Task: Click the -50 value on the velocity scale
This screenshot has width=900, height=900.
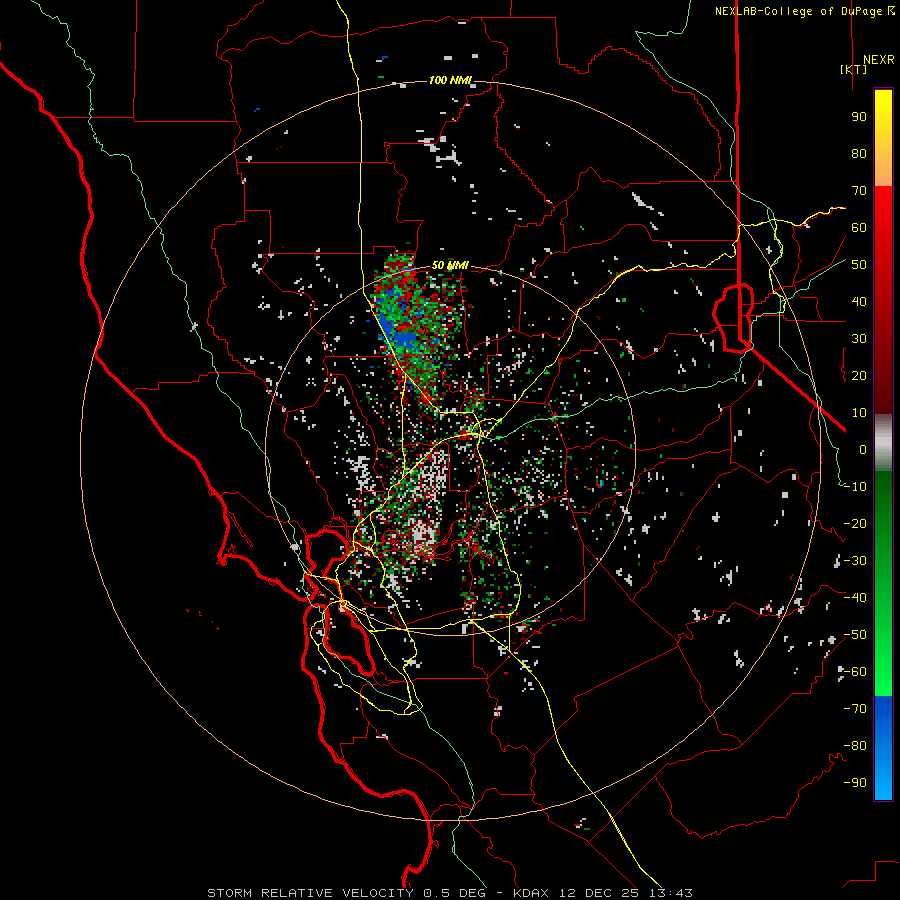Action: [855, 635]
